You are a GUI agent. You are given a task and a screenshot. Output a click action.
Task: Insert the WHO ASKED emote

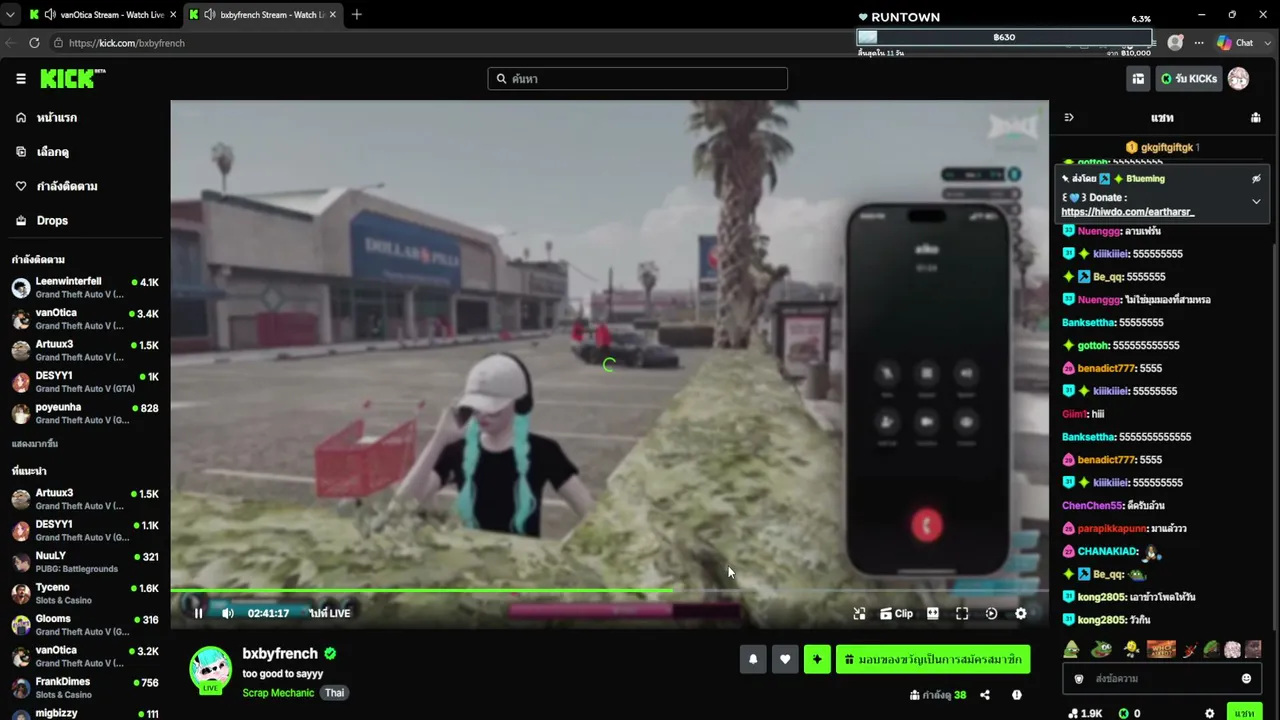(x=1161, y=650)
